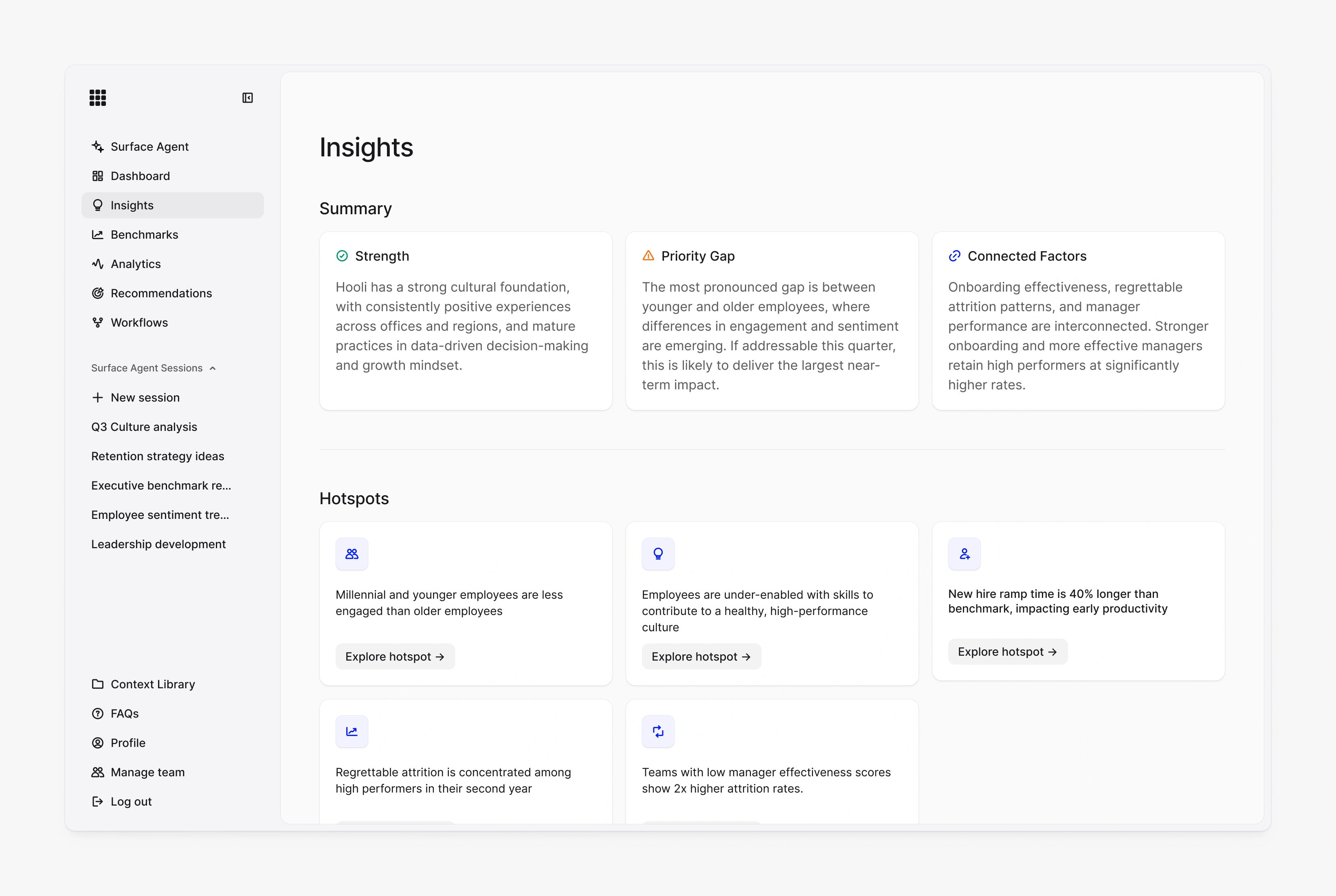This screenshot has height=896, width=1336.
Task: Click the Analytics pulse icon
Action: pos(98,264)
